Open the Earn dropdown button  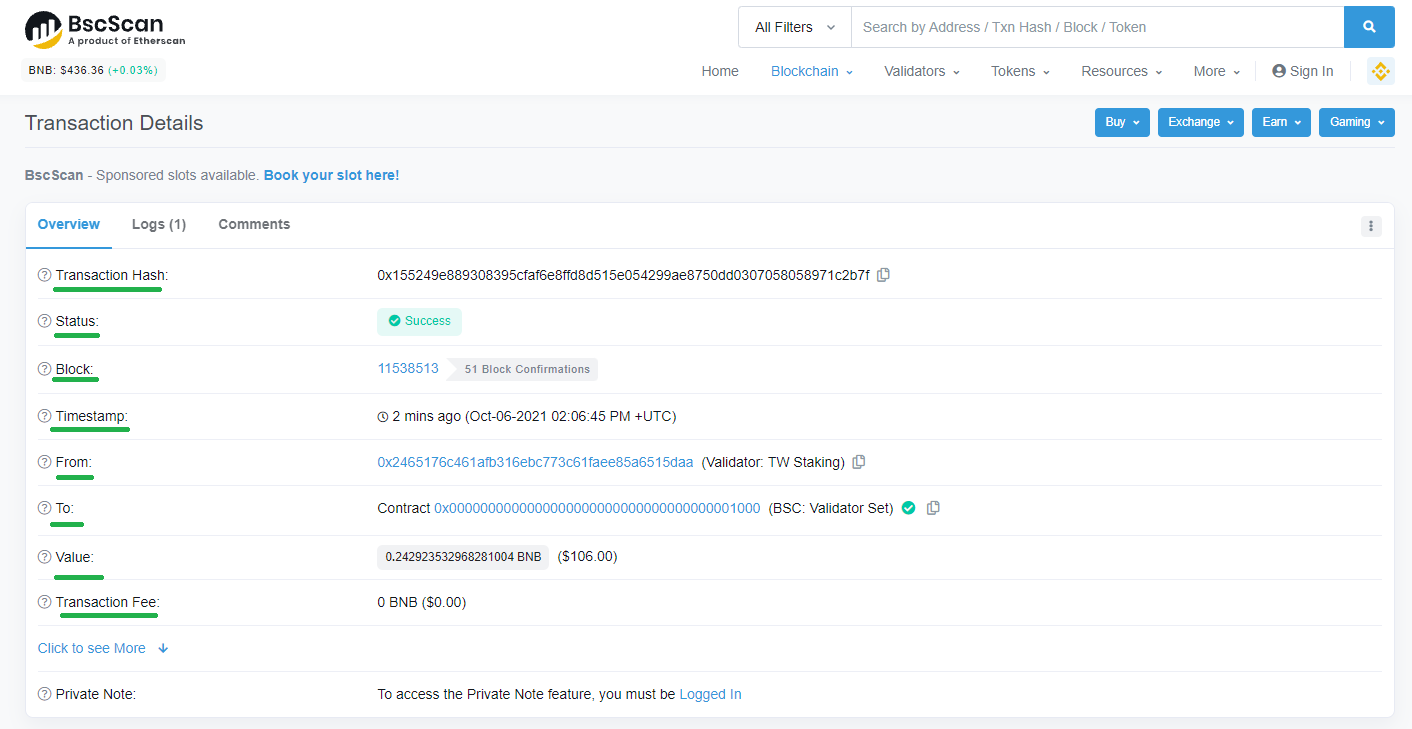[x=1281, y=122]
